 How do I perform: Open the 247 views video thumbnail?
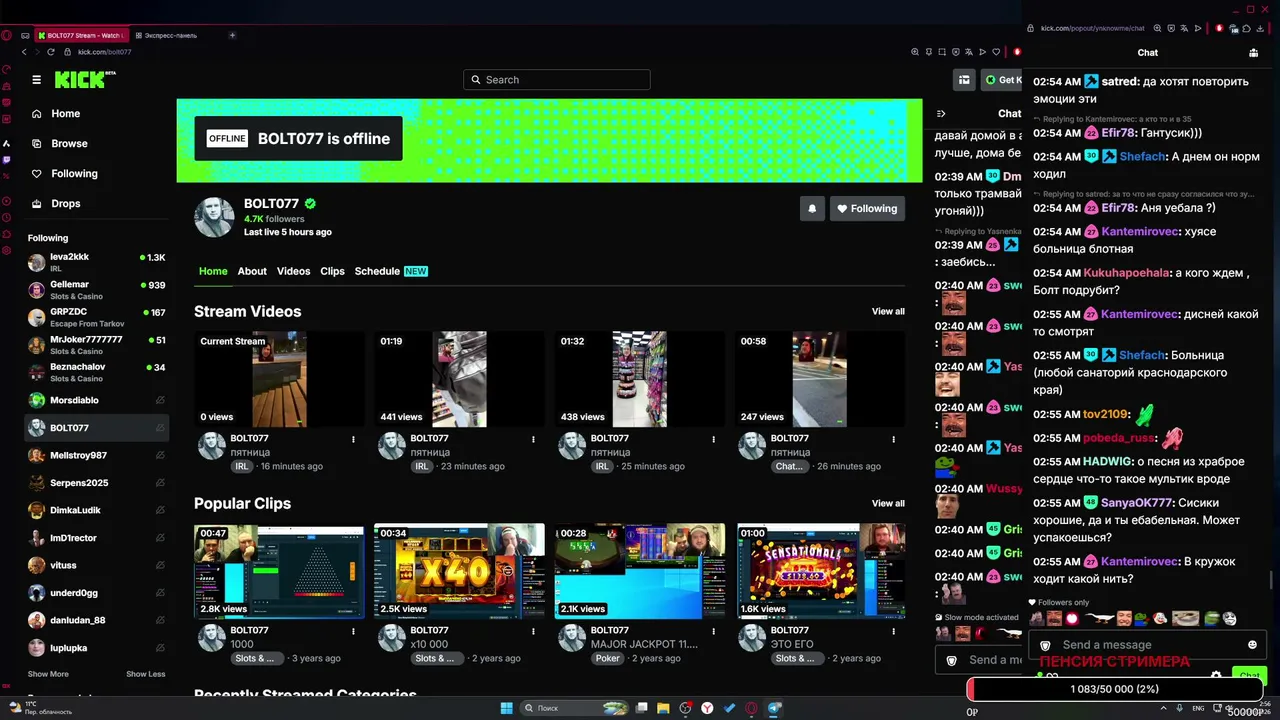point(820,379)
